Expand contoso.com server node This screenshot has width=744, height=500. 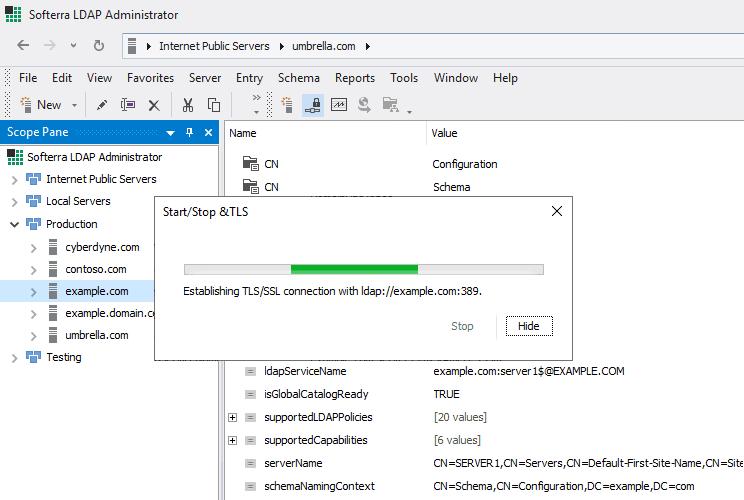(x=34, y=270)
